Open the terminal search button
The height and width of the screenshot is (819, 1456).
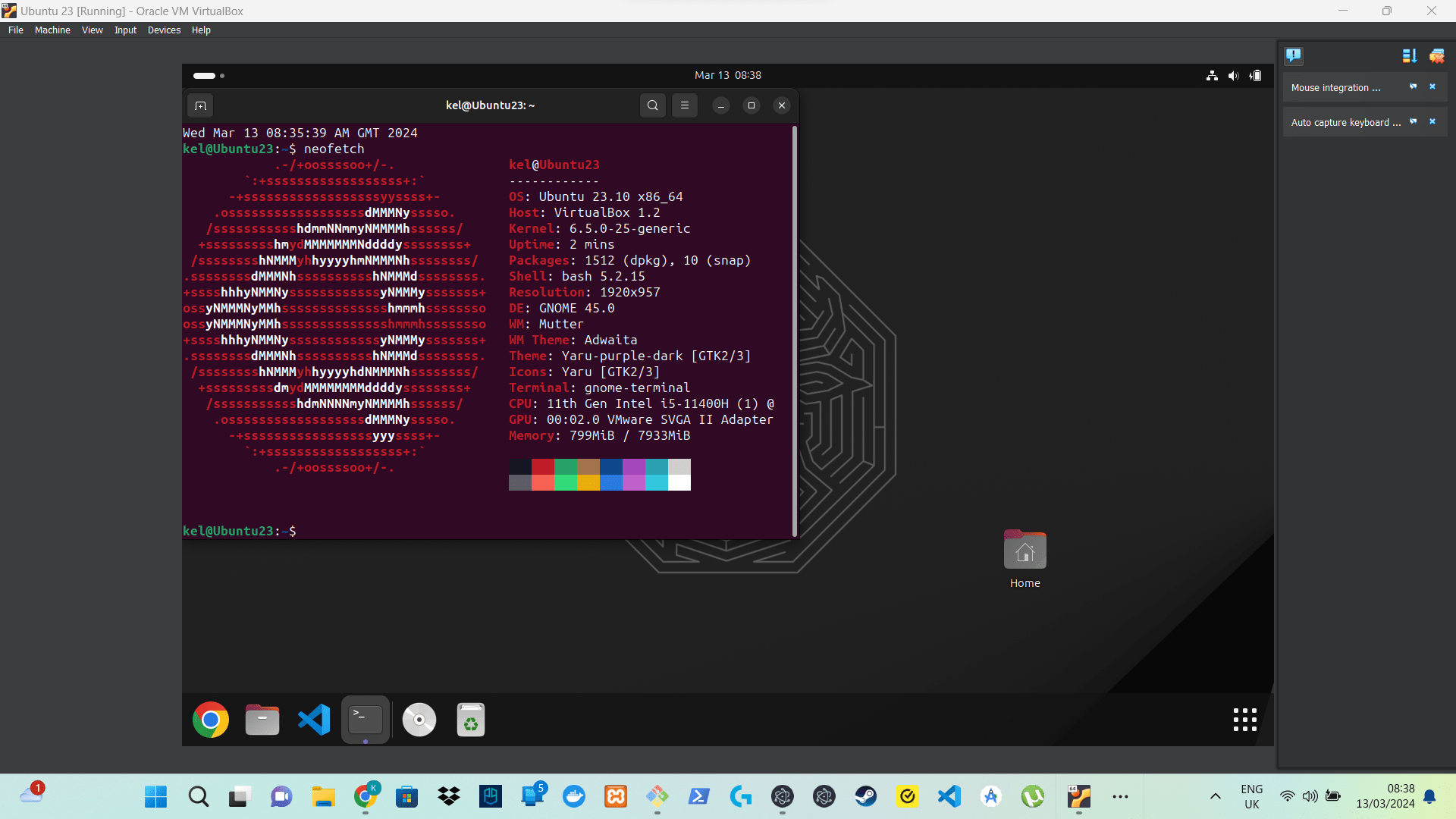pos(652,105)
